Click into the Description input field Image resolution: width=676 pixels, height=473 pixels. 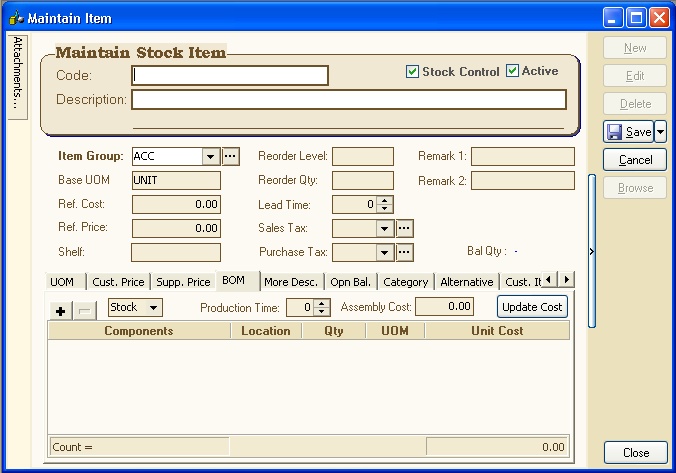click(x=349, y=100)
